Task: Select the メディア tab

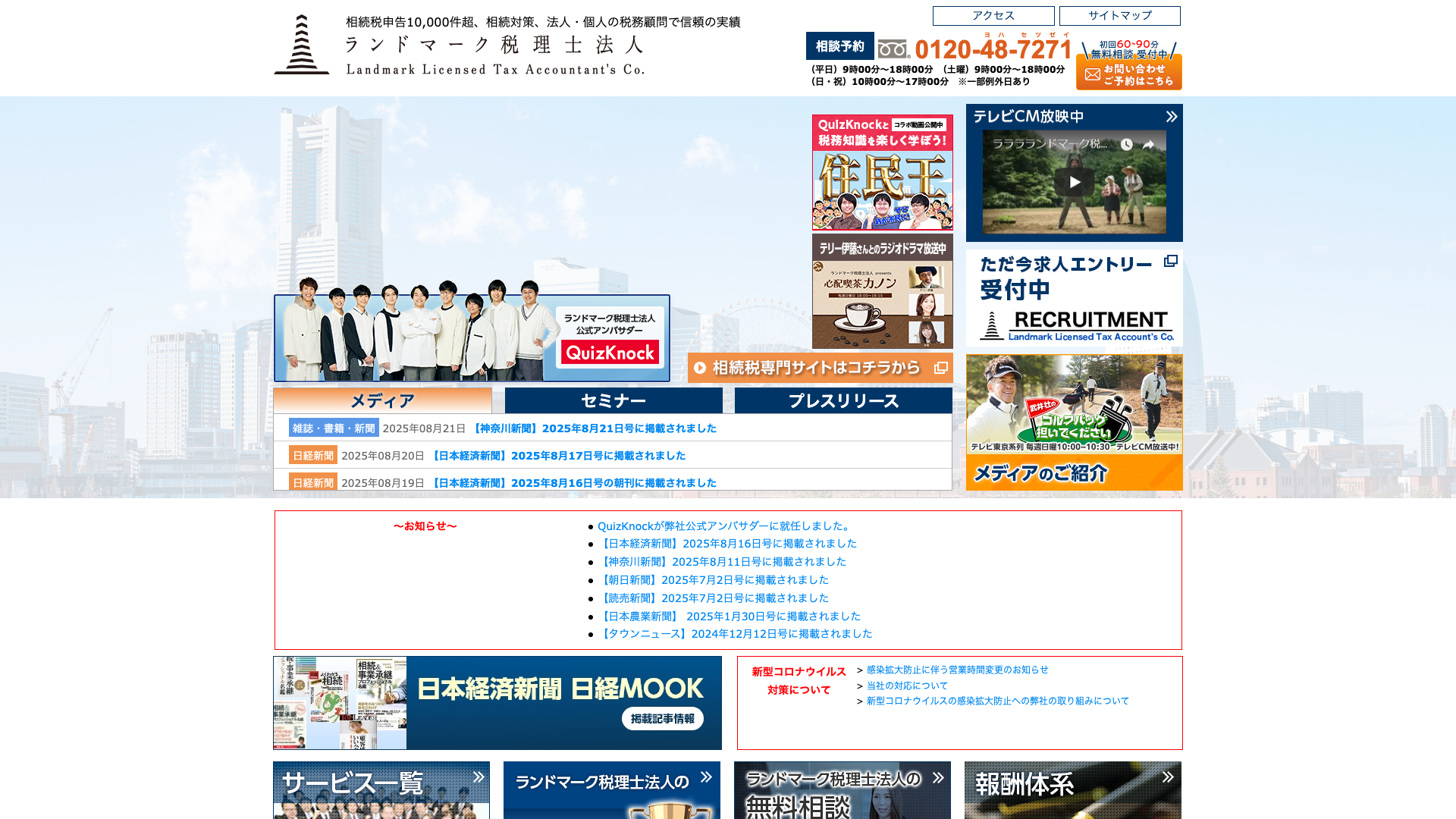Action: [x=382, y=400]
